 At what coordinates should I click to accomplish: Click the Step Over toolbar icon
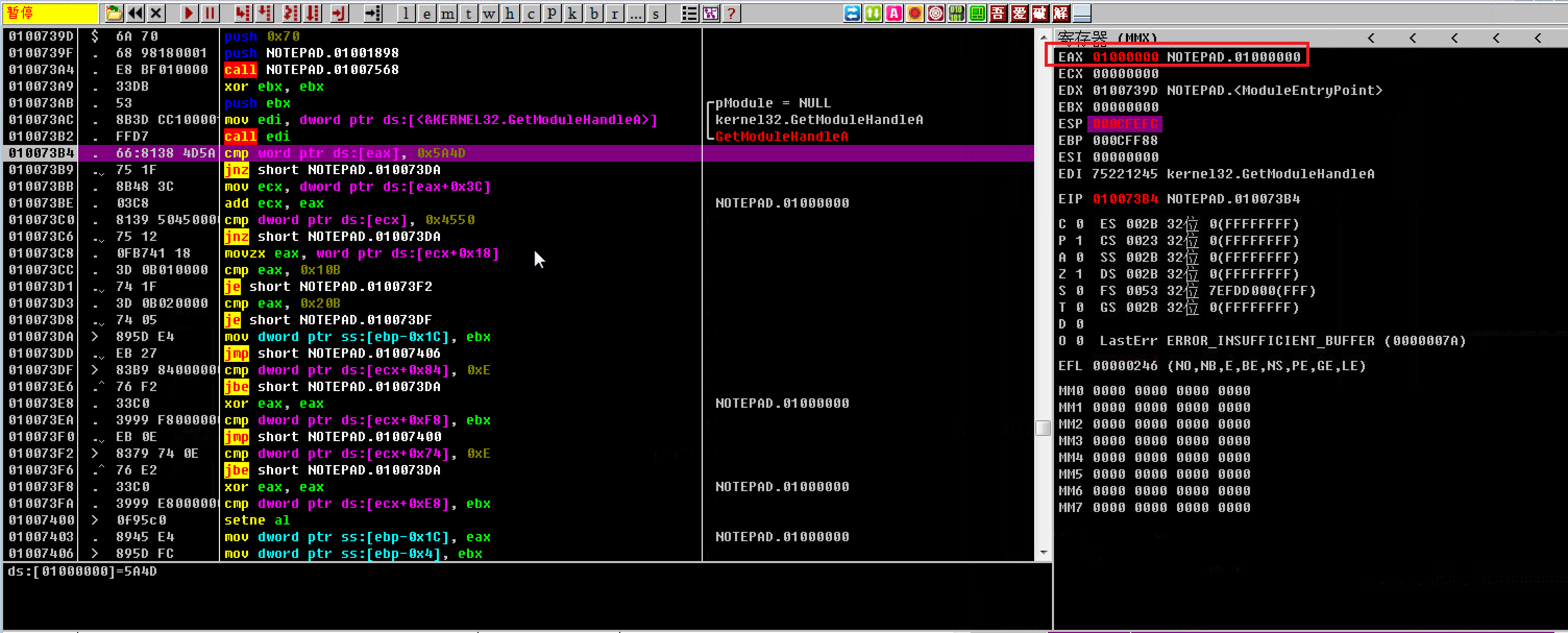pos(264,13)
